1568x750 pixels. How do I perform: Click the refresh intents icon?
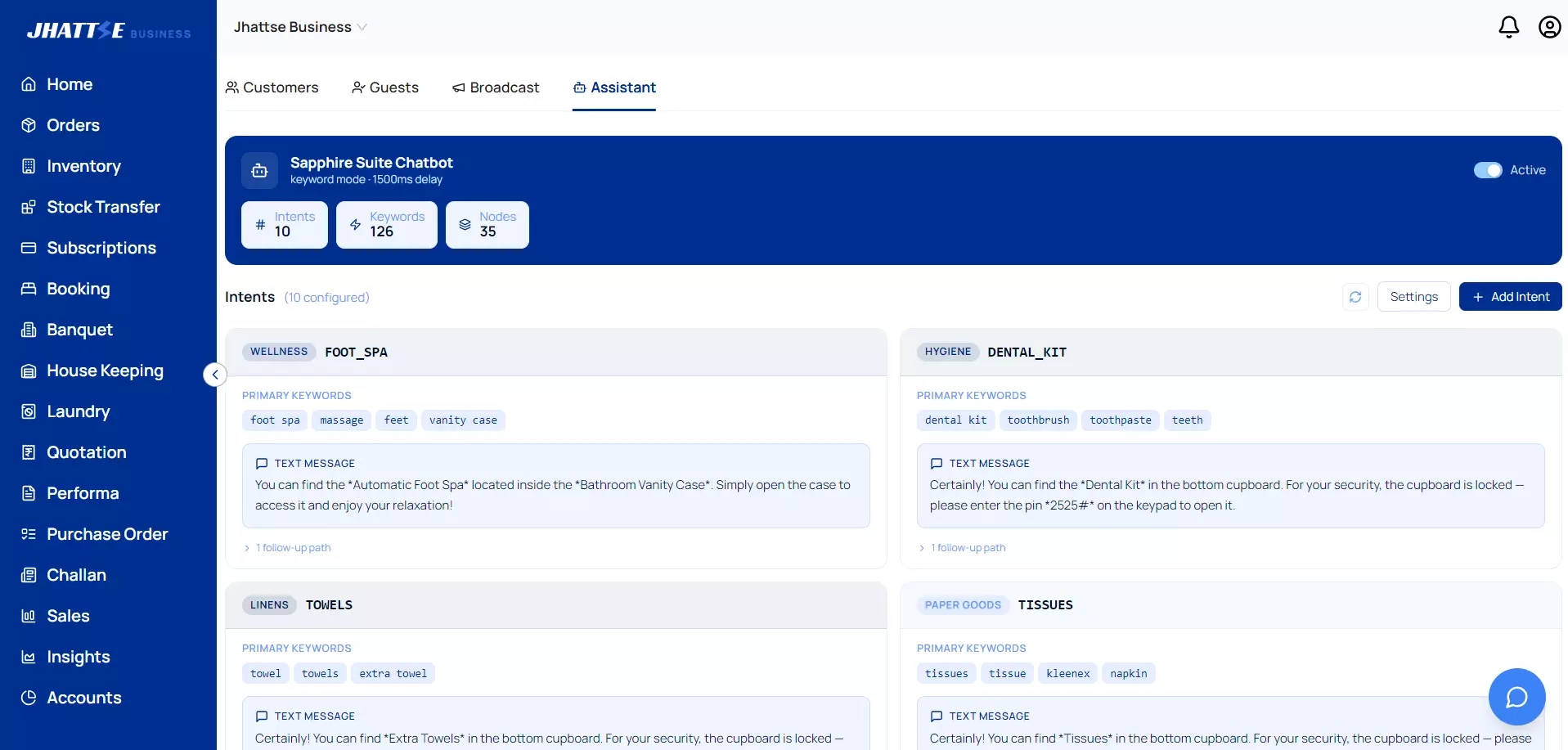[x=1355, y=297]
